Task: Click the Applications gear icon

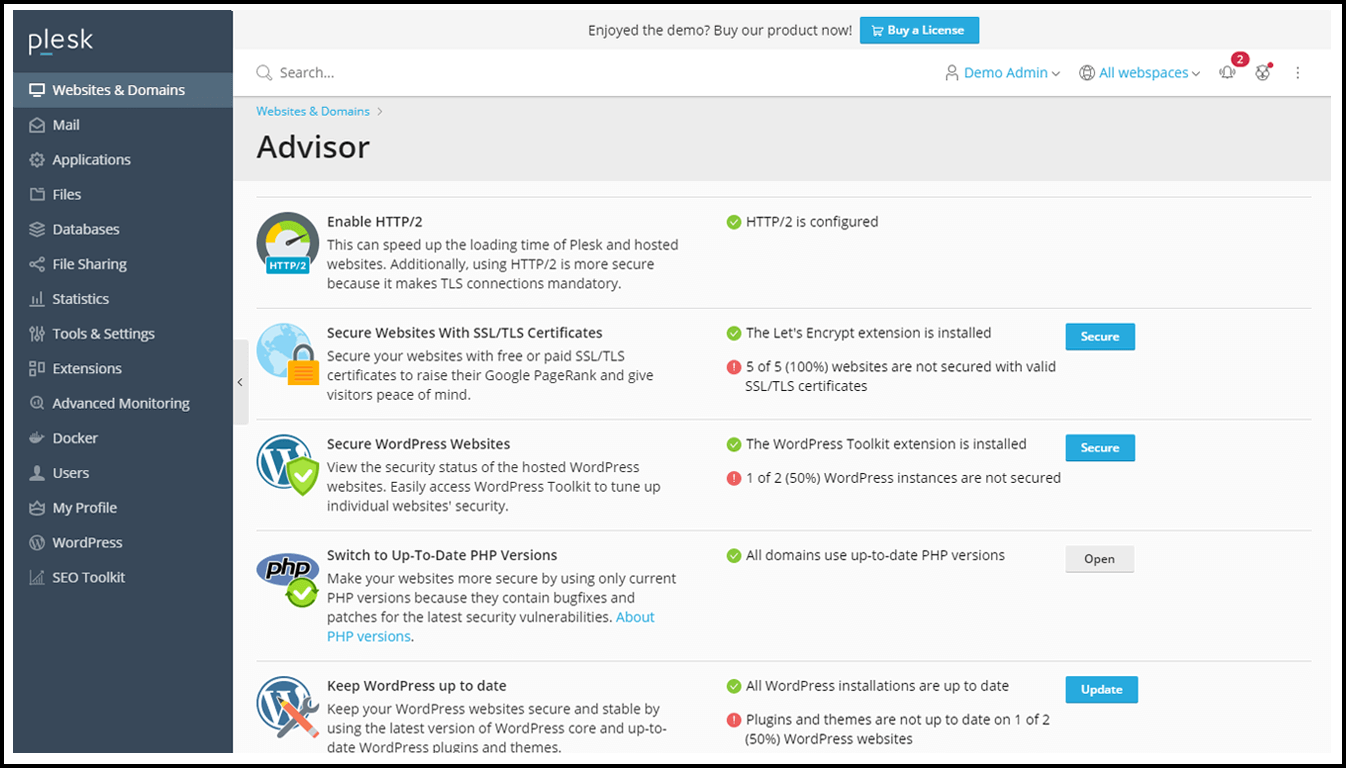Action: pos(37,160)
